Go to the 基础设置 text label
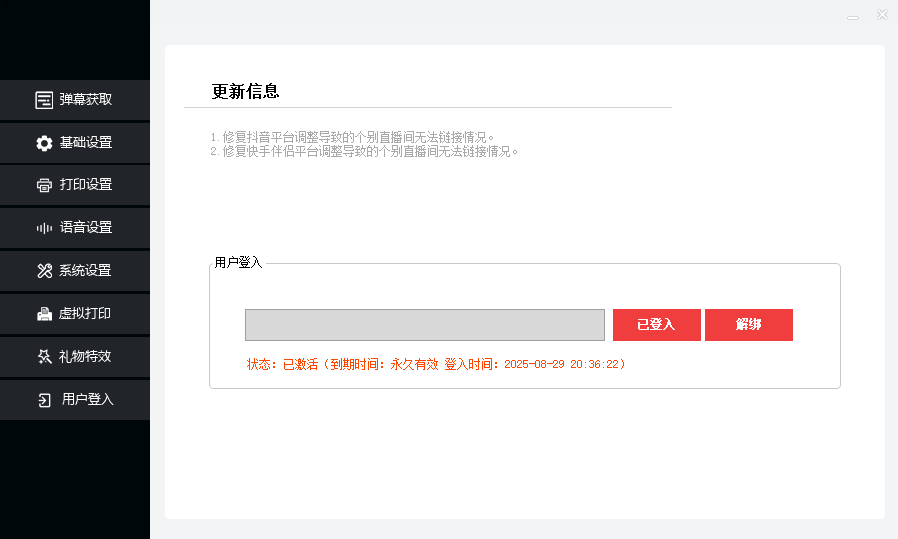Screen dimensions: 898x539 click(x=86, y=143)
